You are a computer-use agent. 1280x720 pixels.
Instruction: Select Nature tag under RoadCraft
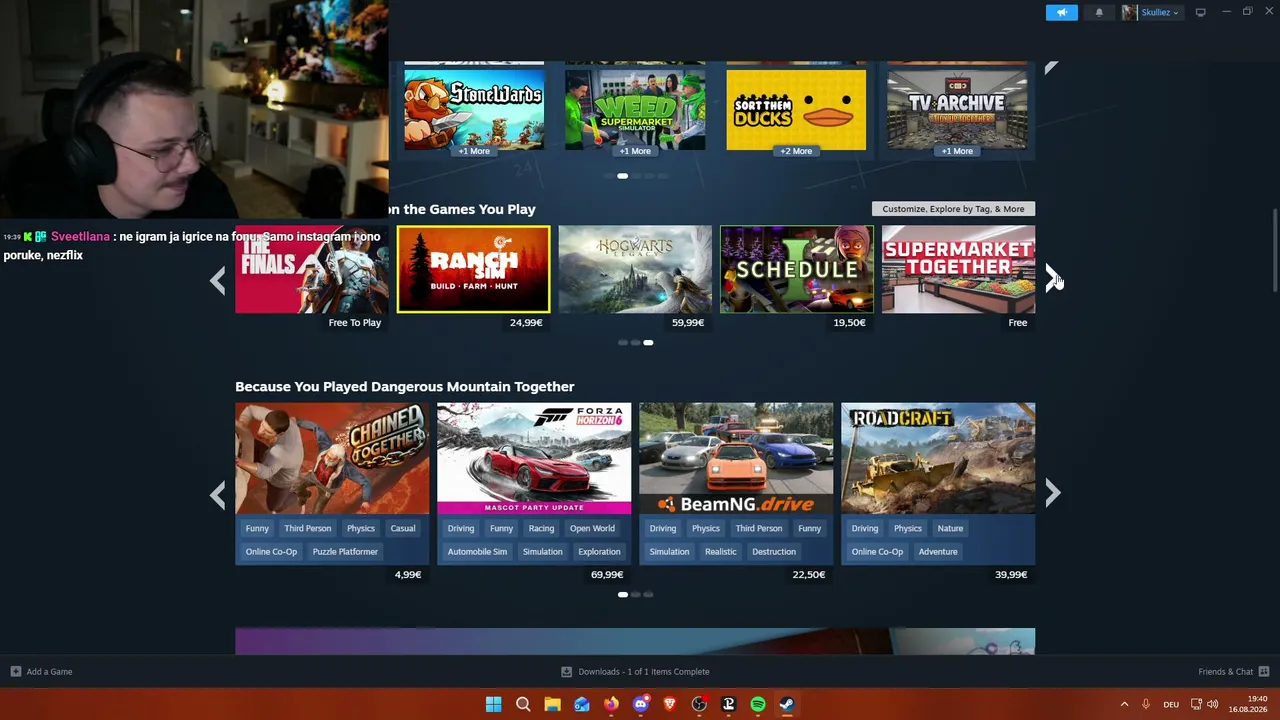click(950, 529)
